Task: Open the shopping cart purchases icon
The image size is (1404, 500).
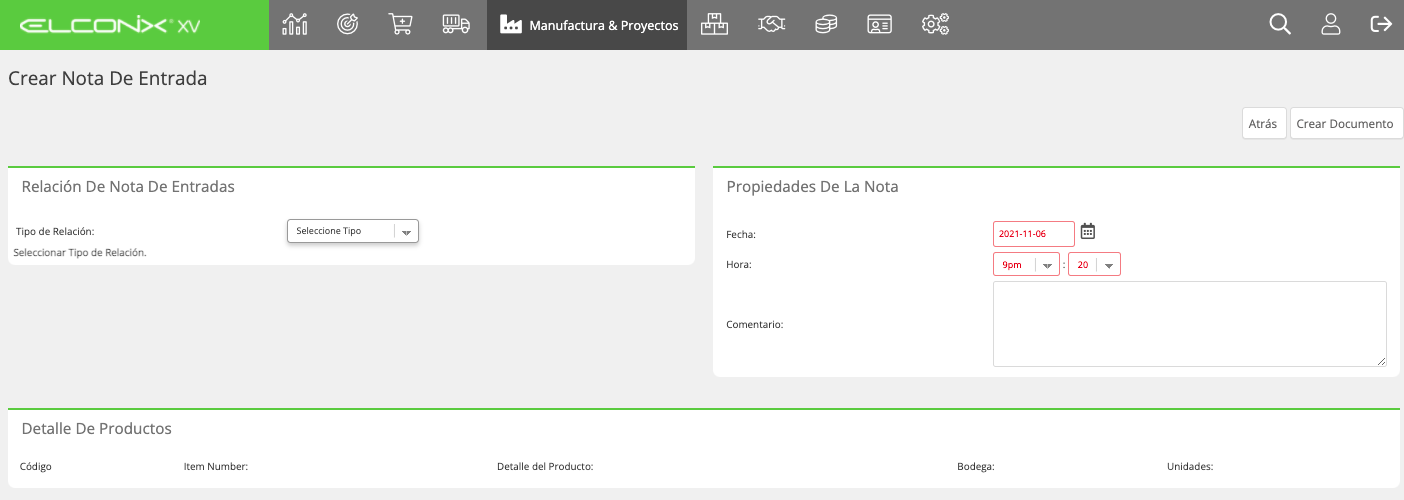Action: [401, 24]
